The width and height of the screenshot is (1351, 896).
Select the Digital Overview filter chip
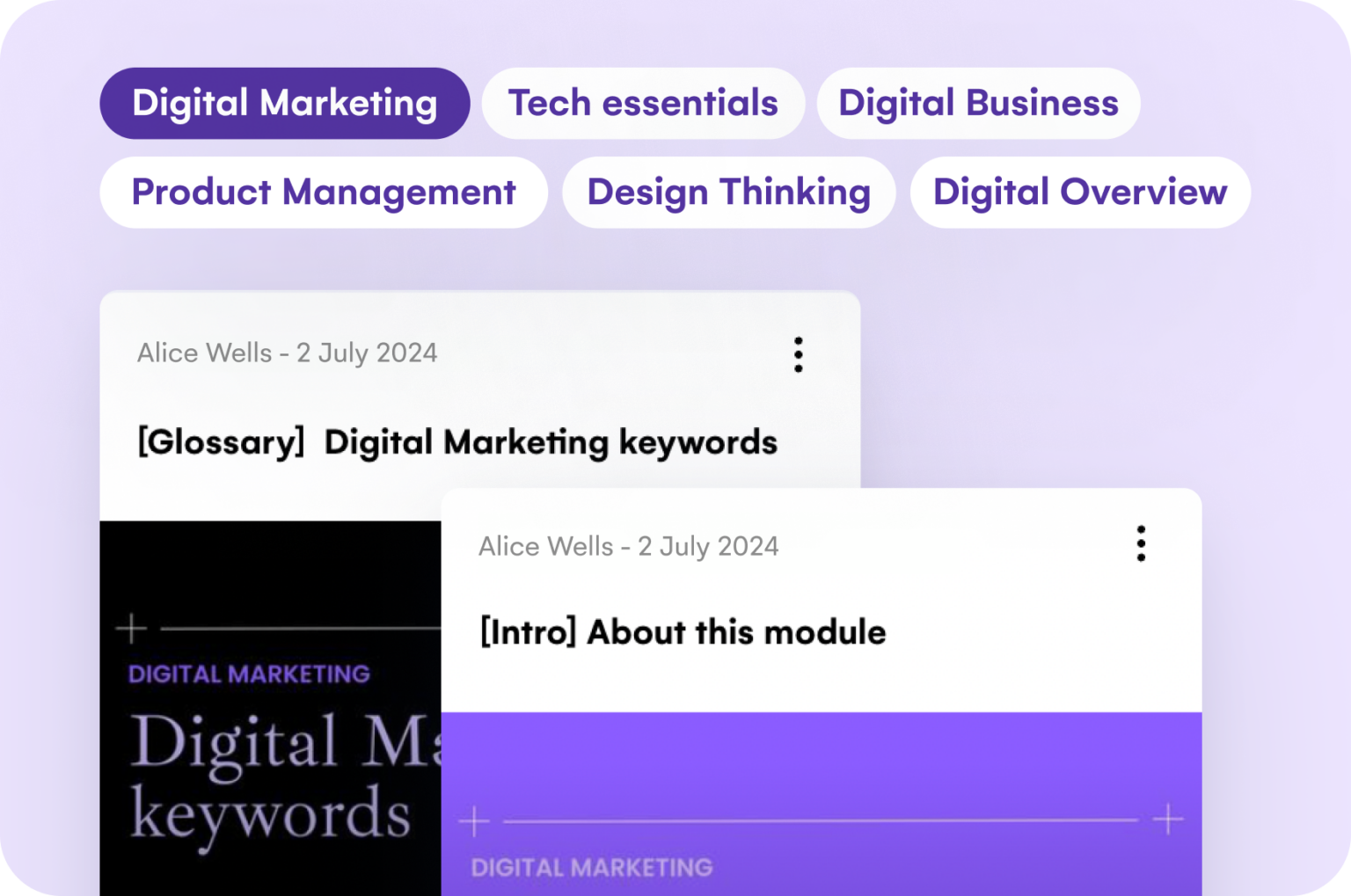[1080, 192]
